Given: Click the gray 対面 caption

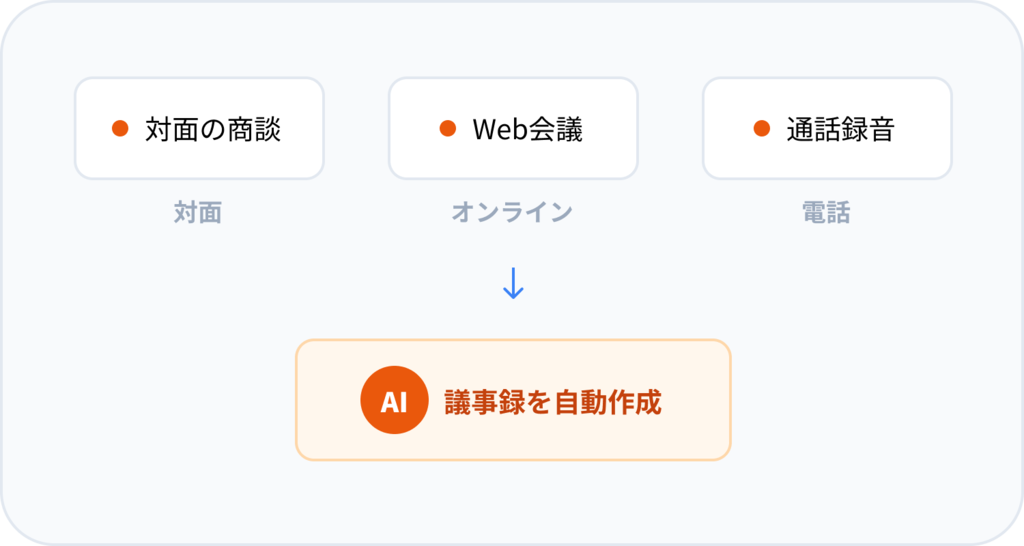Looking at the screenshot, I should pos(198,212).
